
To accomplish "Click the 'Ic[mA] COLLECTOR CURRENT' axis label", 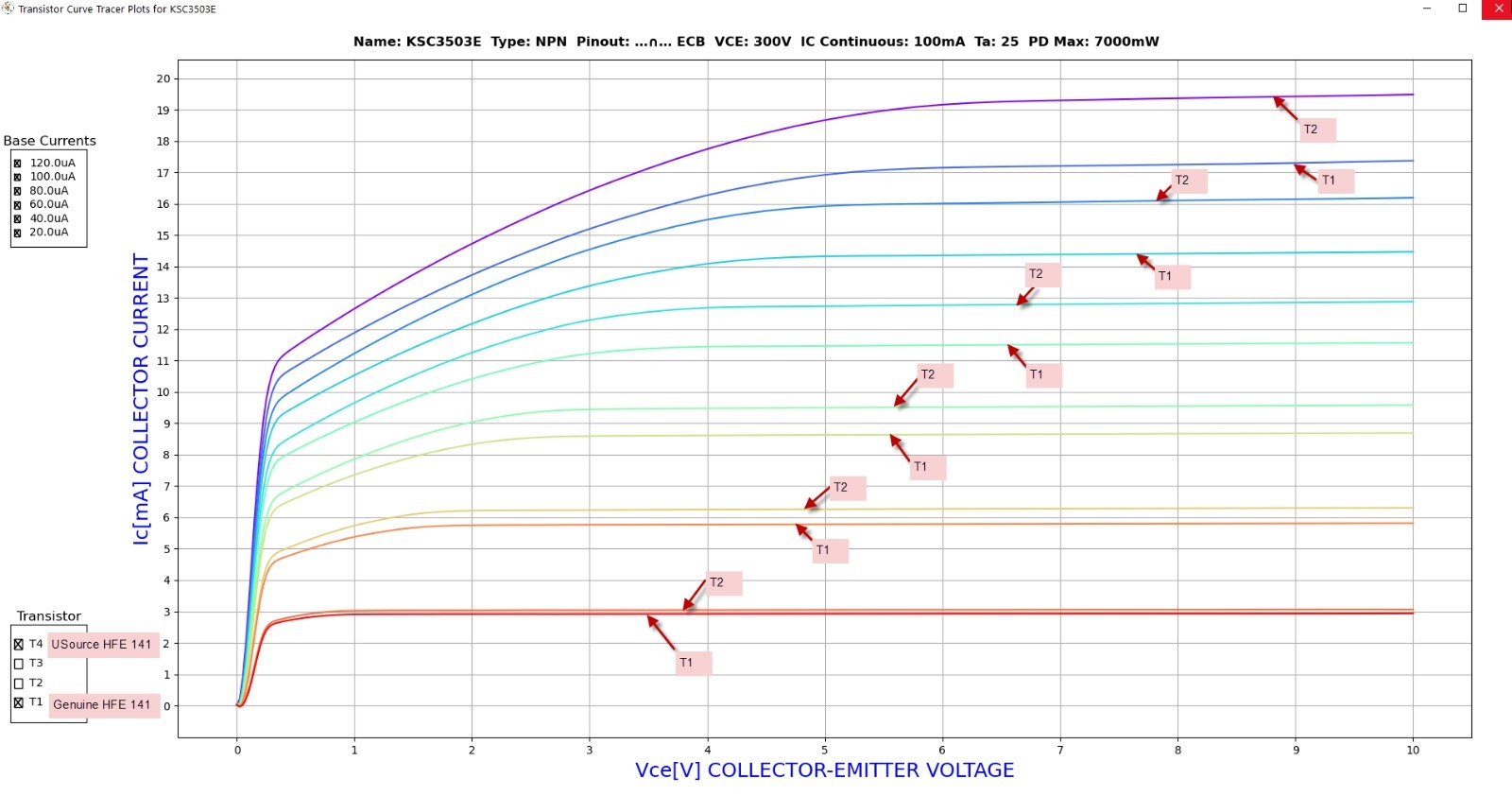I will pos(141,399).
